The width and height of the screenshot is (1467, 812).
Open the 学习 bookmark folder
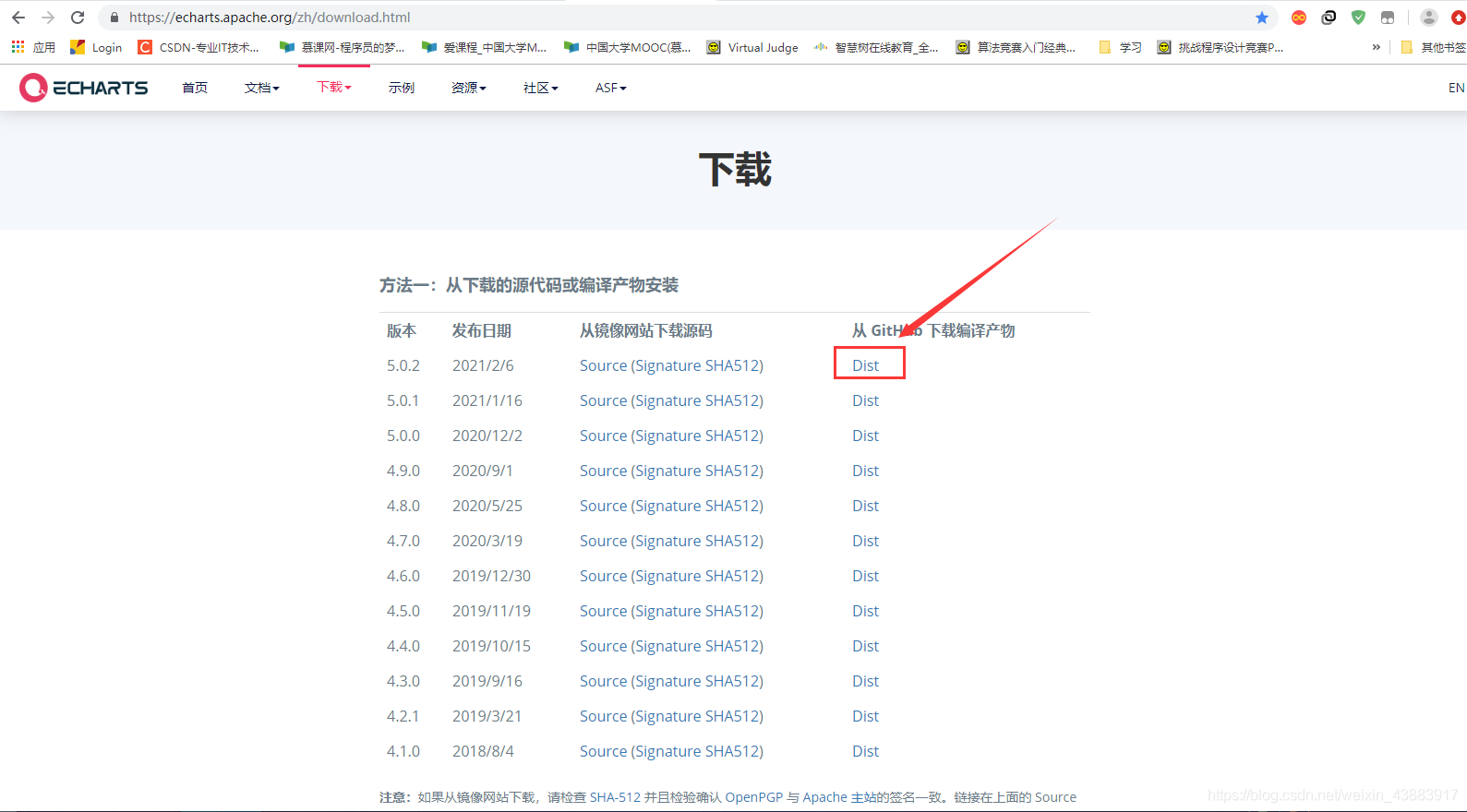coord(1120,47)
